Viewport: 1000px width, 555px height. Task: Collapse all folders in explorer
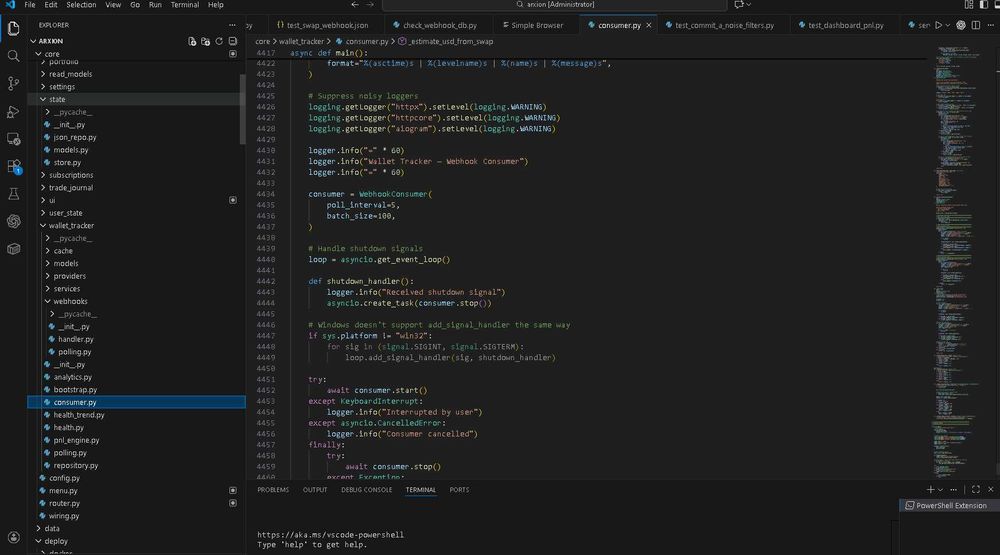click(233, 41)
